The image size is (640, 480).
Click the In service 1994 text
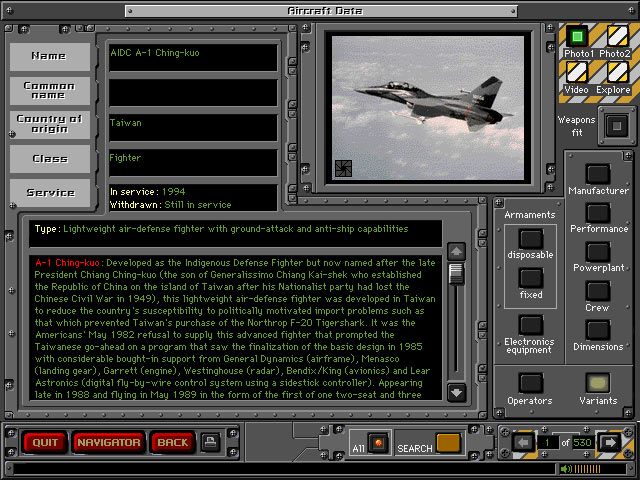[x=147, y=192]
